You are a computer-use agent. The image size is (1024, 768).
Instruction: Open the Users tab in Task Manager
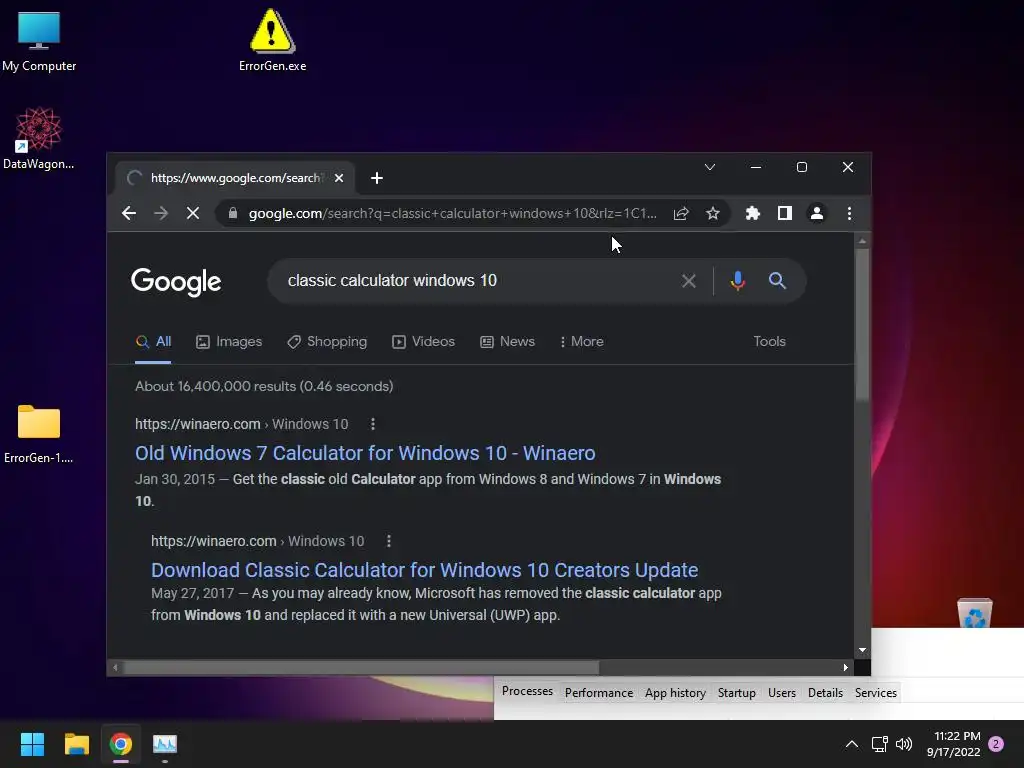782,693
